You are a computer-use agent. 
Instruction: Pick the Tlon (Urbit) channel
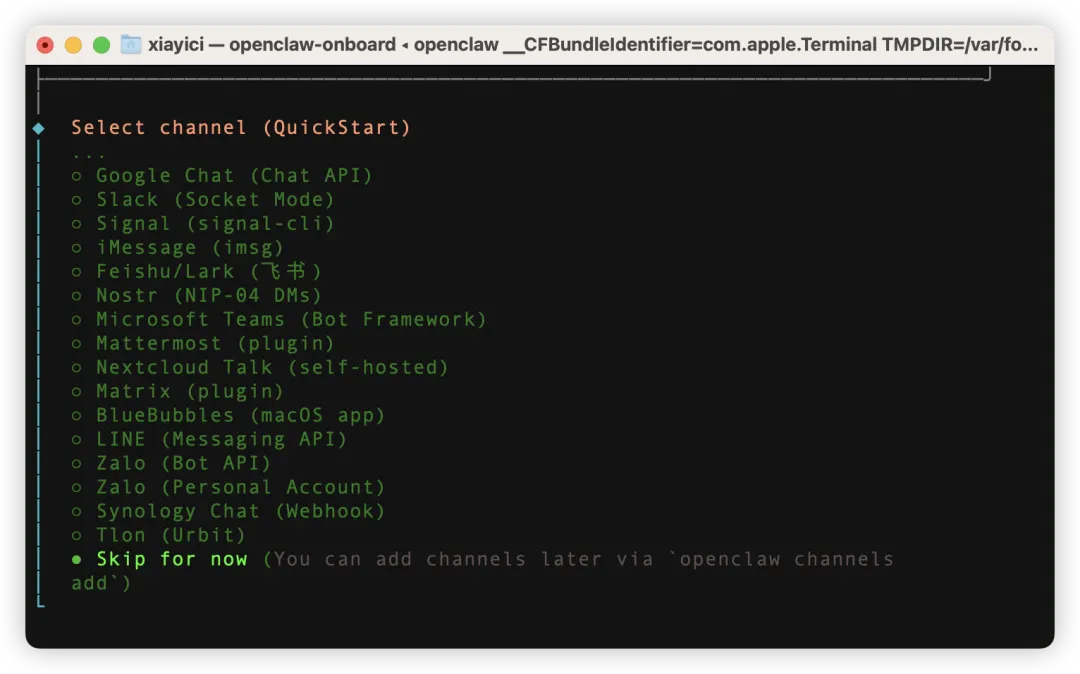(171, 535)
